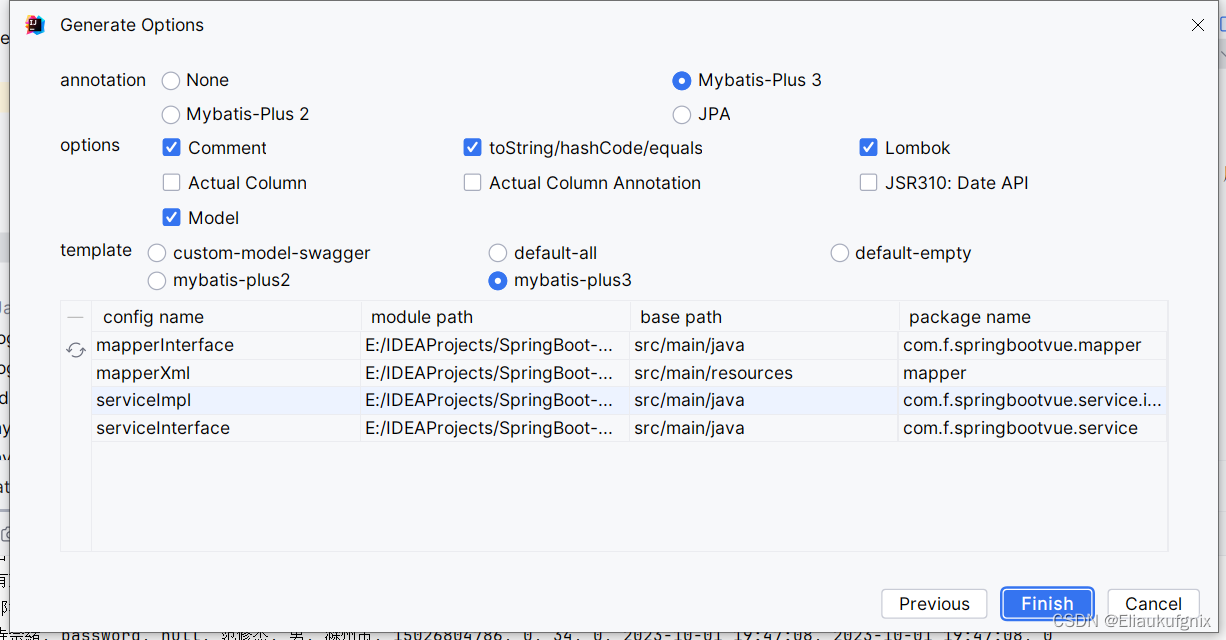Click the config name column header
This screenshot has width=1226, height=640.
226,317
